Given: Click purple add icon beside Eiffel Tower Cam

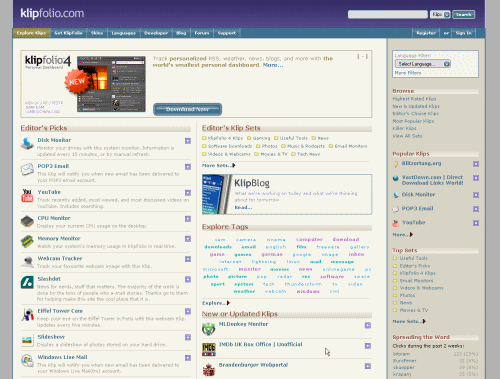Looking at the screenshot, I should click(x=188, y=311).
